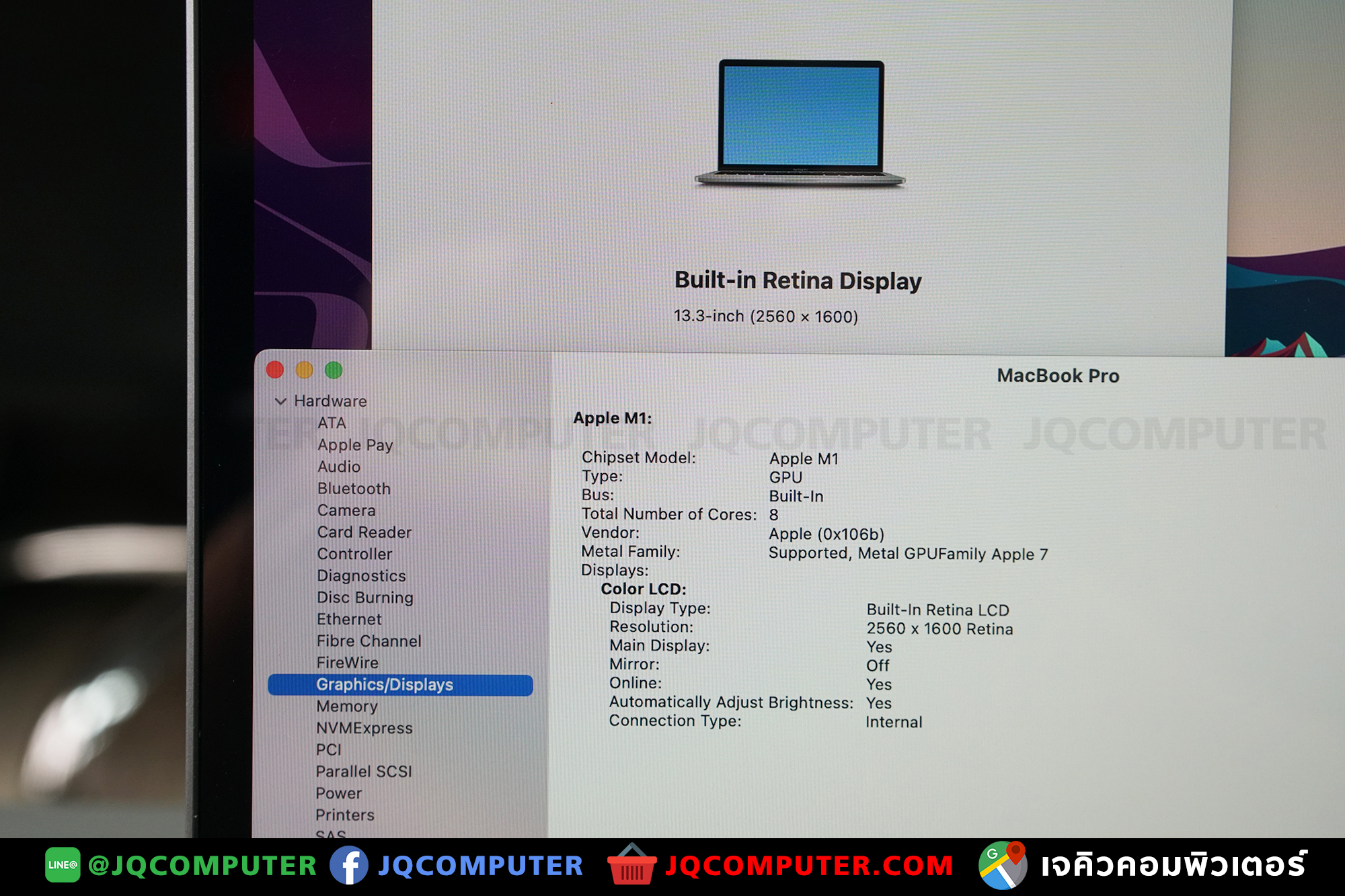The width and height of the screenshot is (1345, 896).
Task: Click the Built-In Retina LCD value
Action: coord(937,610)
